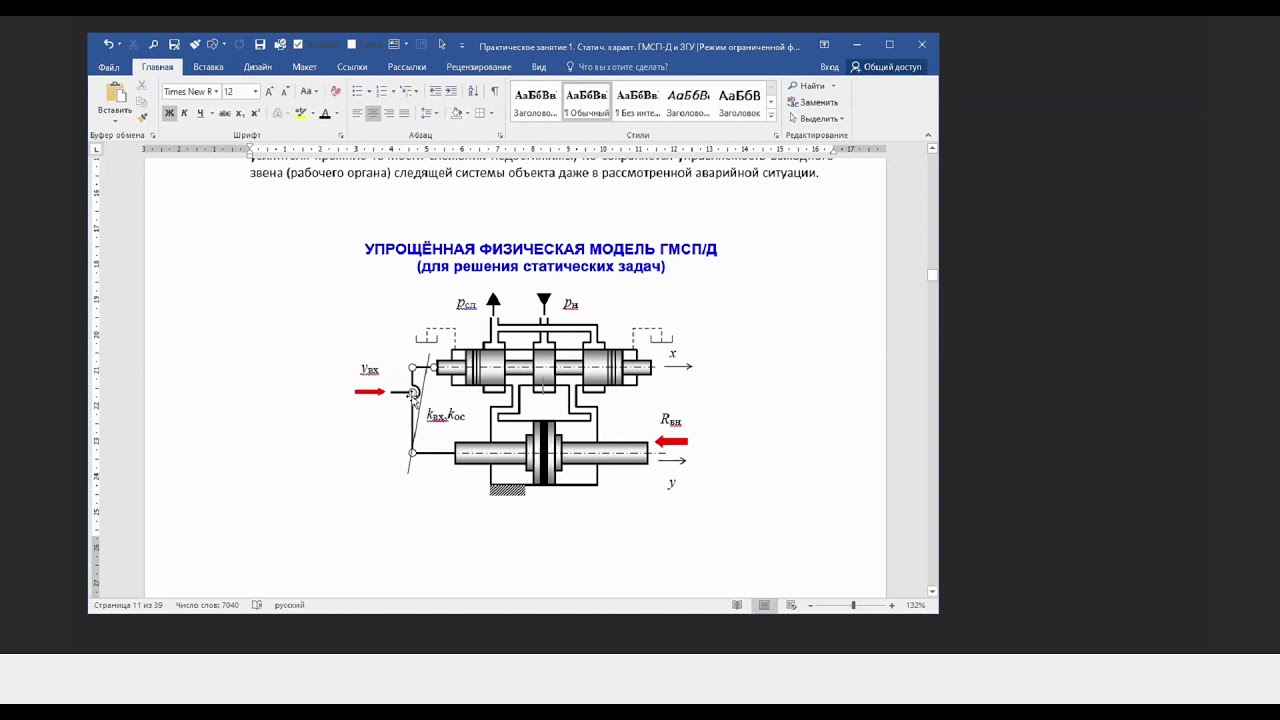Open print preview magnifier in quick access toolbar
The height and width of the screenshot is (720, 1280).
154,44
